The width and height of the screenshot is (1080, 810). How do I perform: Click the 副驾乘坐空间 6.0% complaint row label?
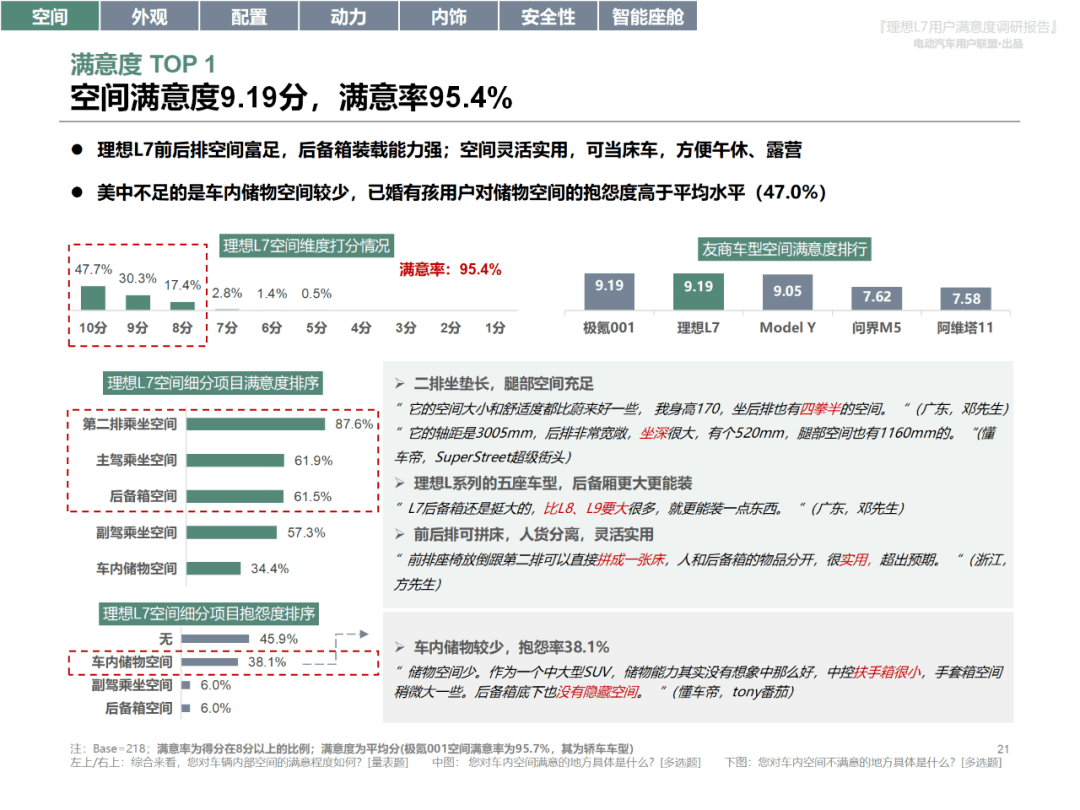[x=132, y=685]
